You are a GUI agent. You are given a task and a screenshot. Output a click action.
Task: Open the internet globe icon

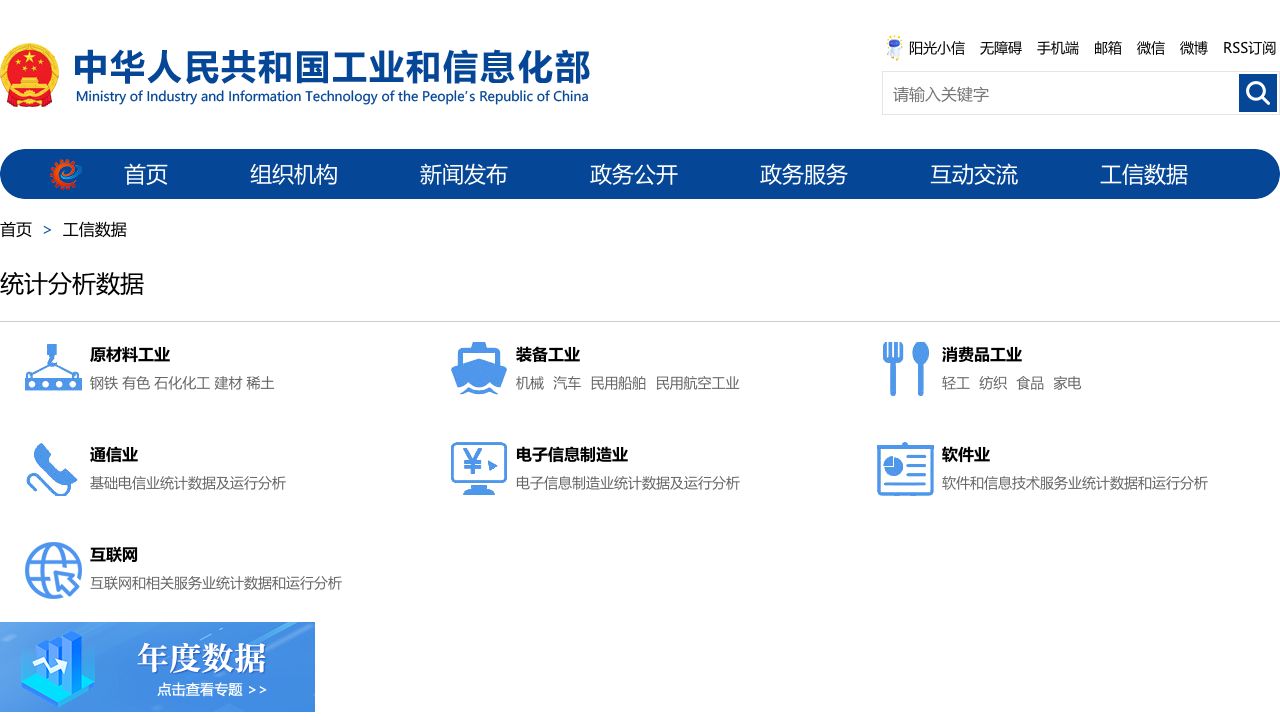point(53,570)
